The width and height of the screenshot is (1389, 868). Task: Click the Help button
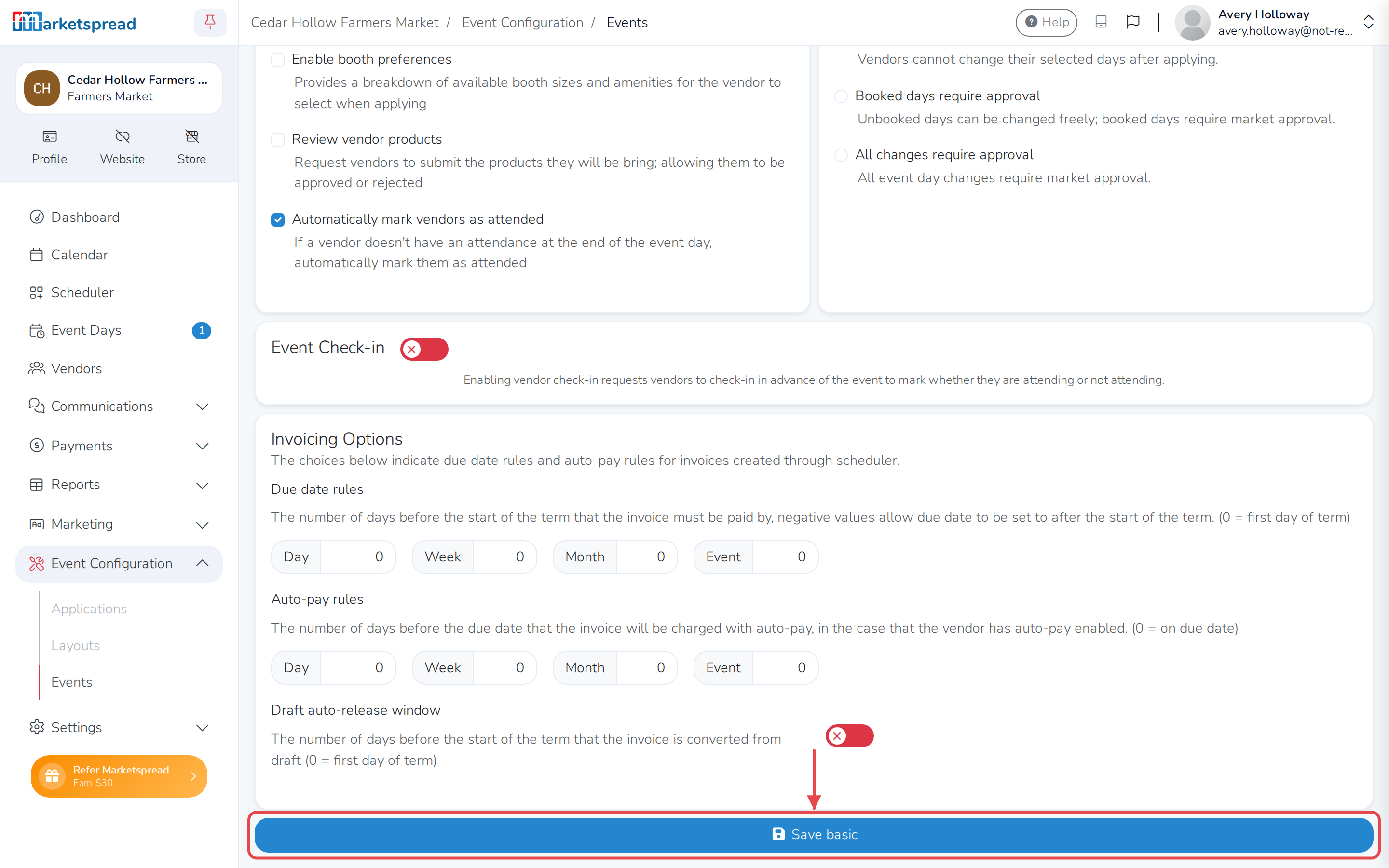coord(1046,22)
